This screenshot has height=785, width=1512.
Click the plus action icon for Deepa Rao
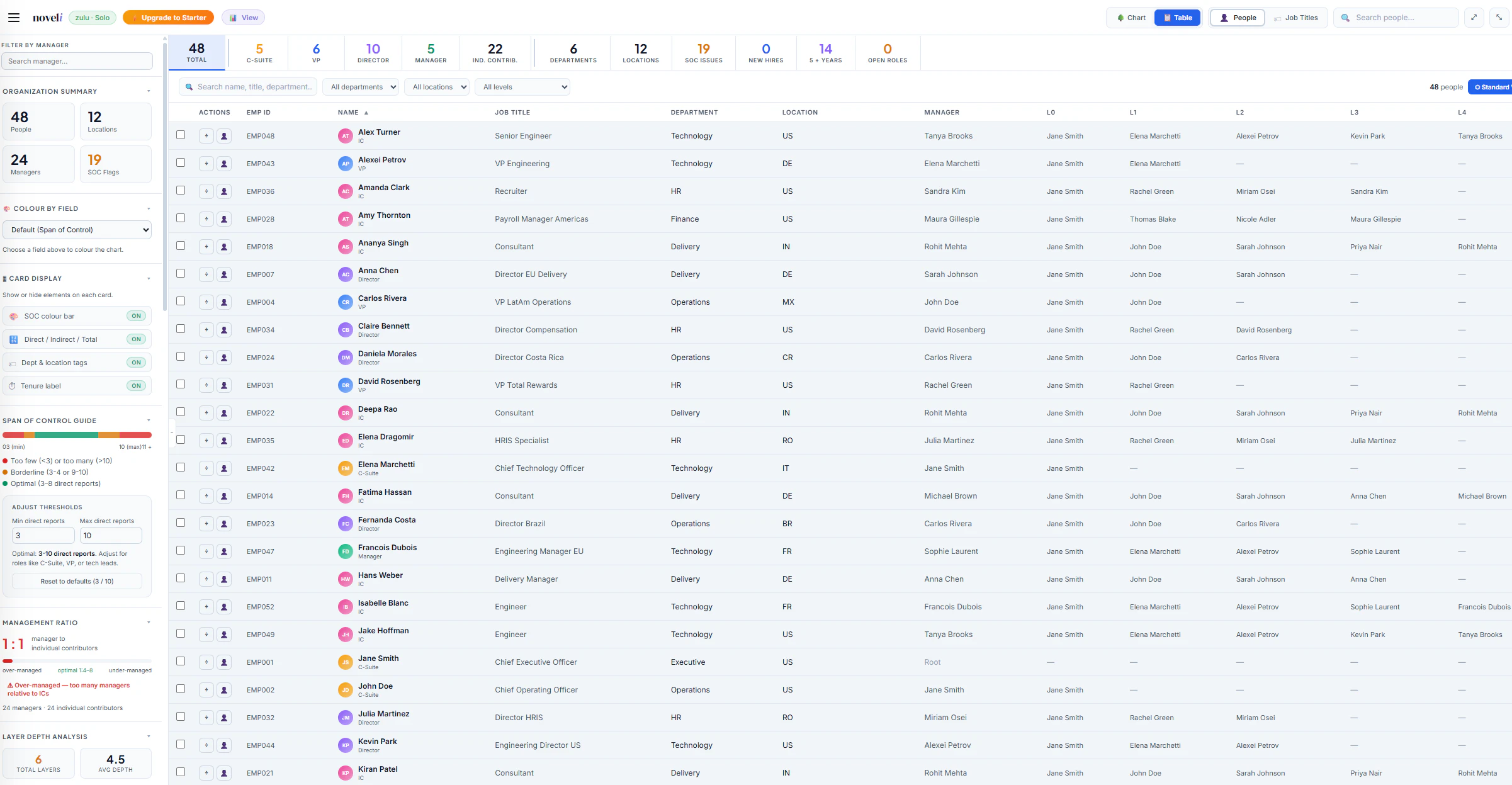click(x=206, y=413)
